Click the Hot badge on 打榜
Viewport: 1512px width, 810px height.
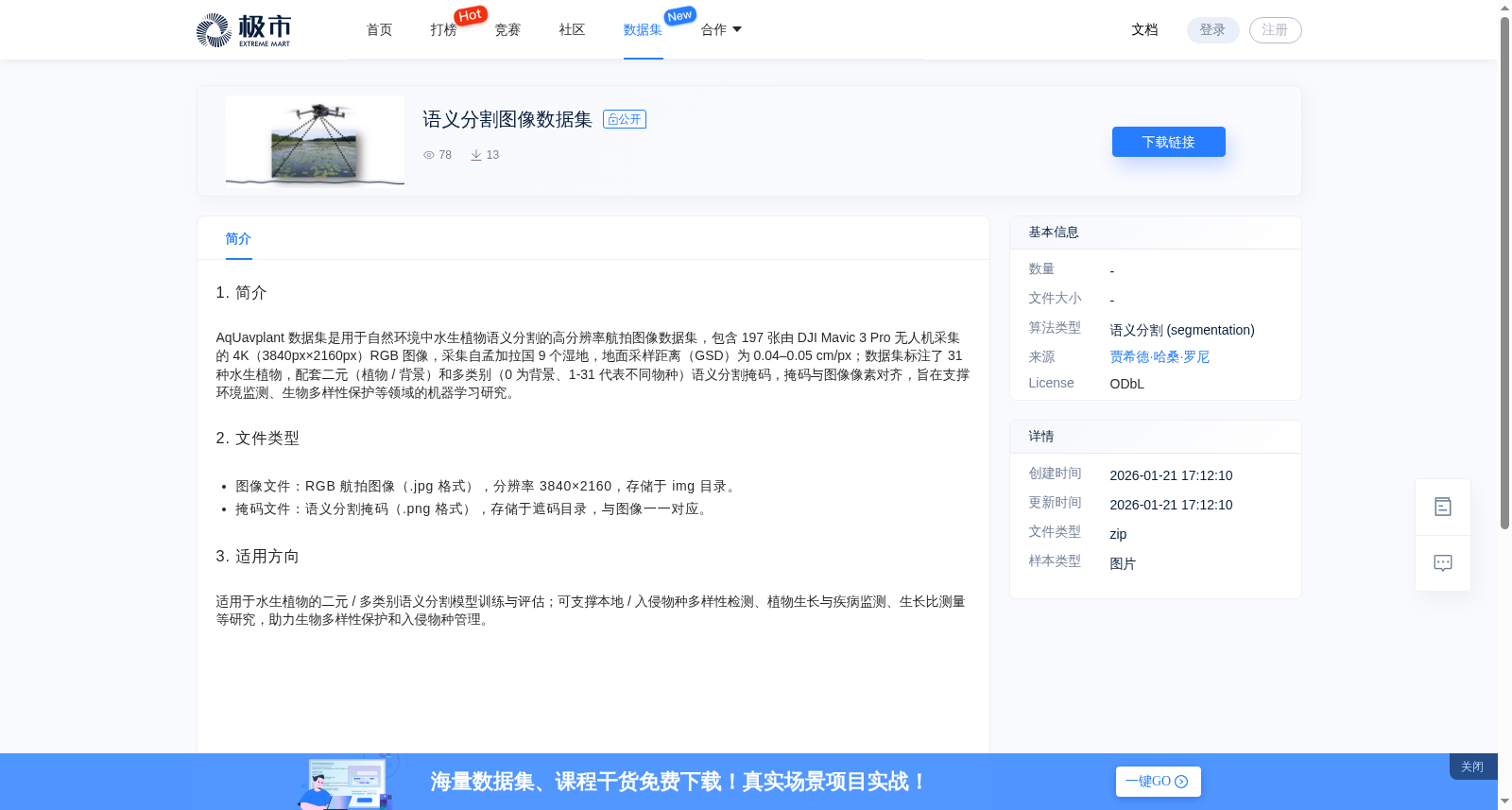[x=471, y=15]
